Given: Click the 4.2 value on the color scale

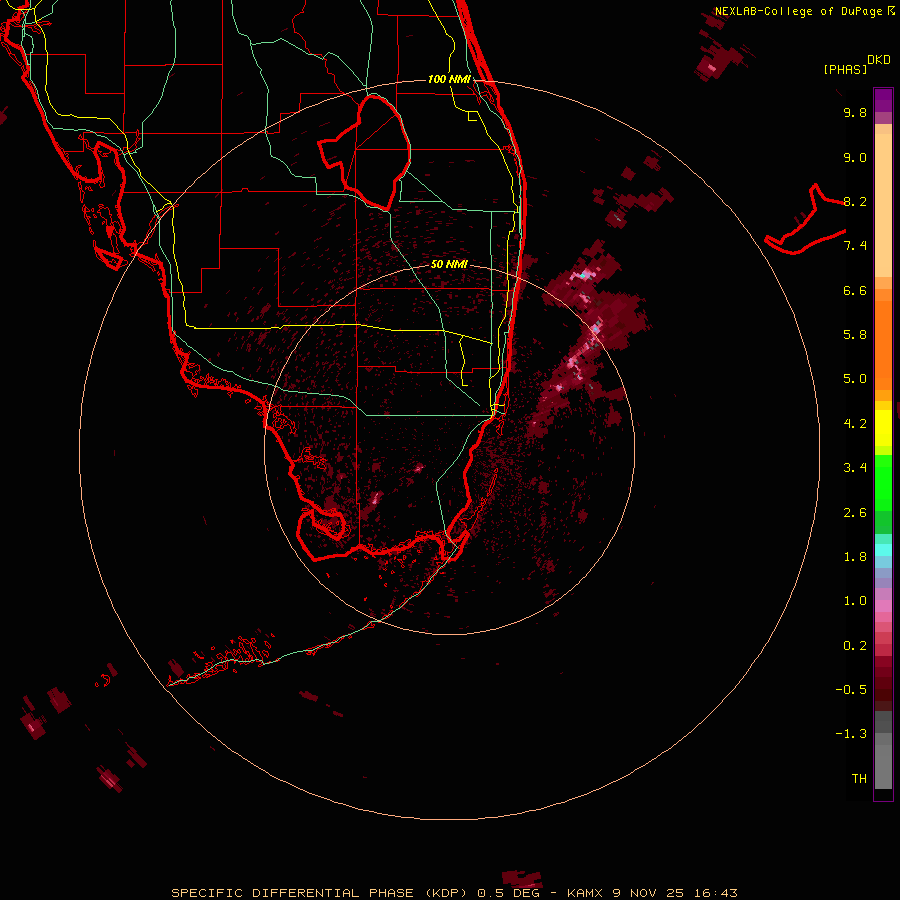Looking at the screenshot, I should 855,424.
